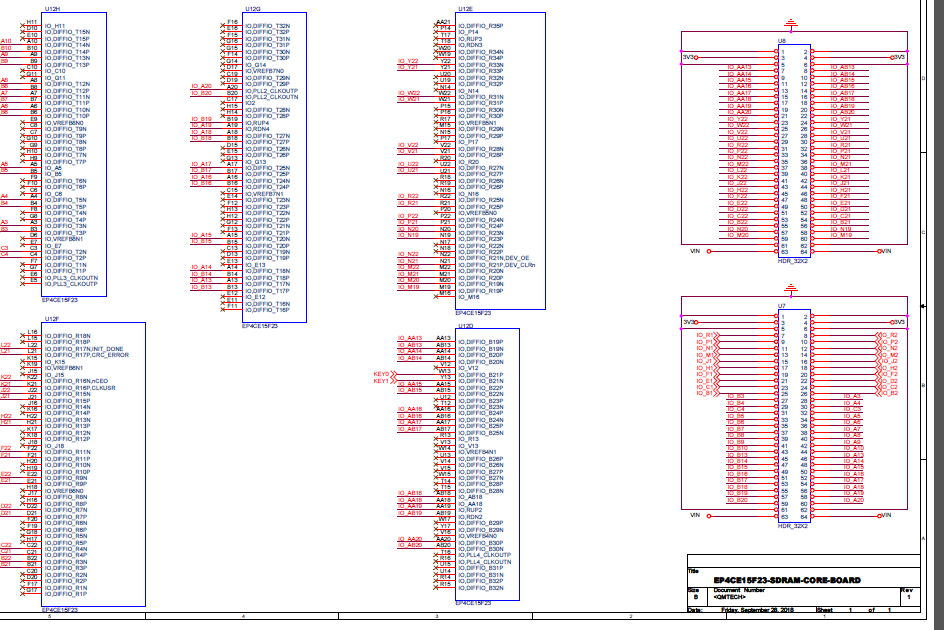944x630 pixels.
Task: Click net label IO_M19 on U8 header
Action: click(x=842, y=235)
